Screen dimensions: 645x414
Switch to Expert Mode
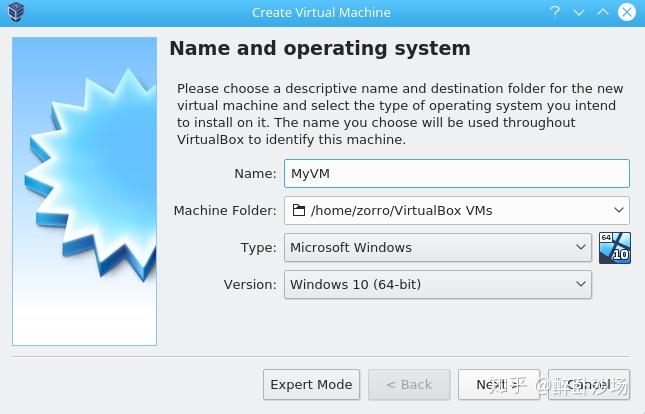(x=311, y=384)
